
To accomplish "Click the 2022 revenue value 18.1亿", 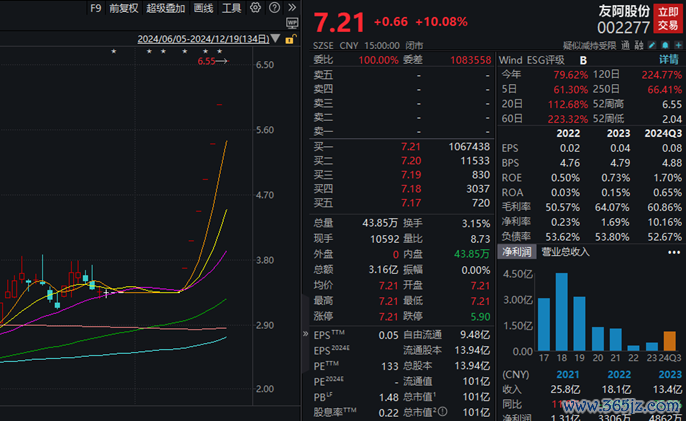I will tap(616, 389).
